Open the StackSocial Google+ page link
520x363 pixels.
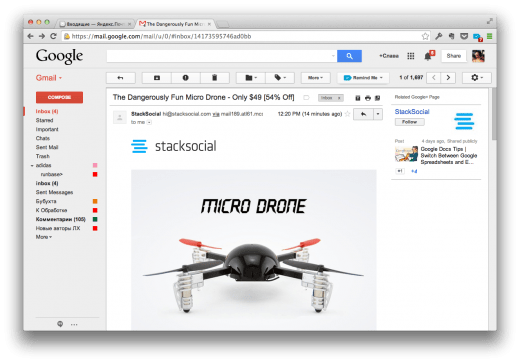412,112
